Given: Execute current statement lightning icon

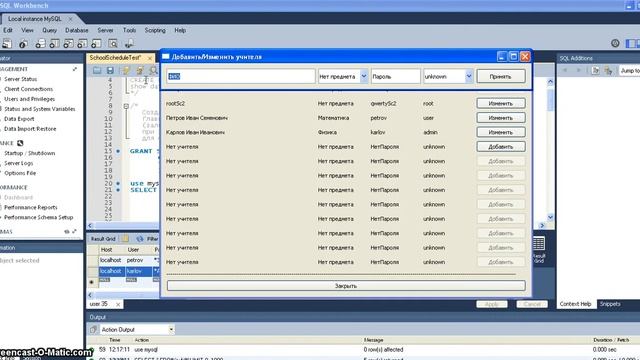Looking at the screenshot, I should pyautogui.click(x=140, y=70).
